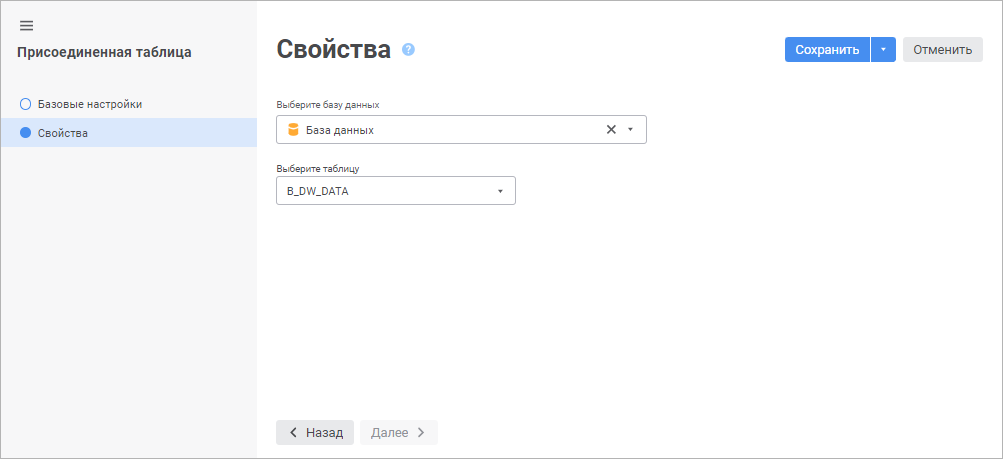
Task: Open the Сохранить split-button arrow
Action: 883,50
